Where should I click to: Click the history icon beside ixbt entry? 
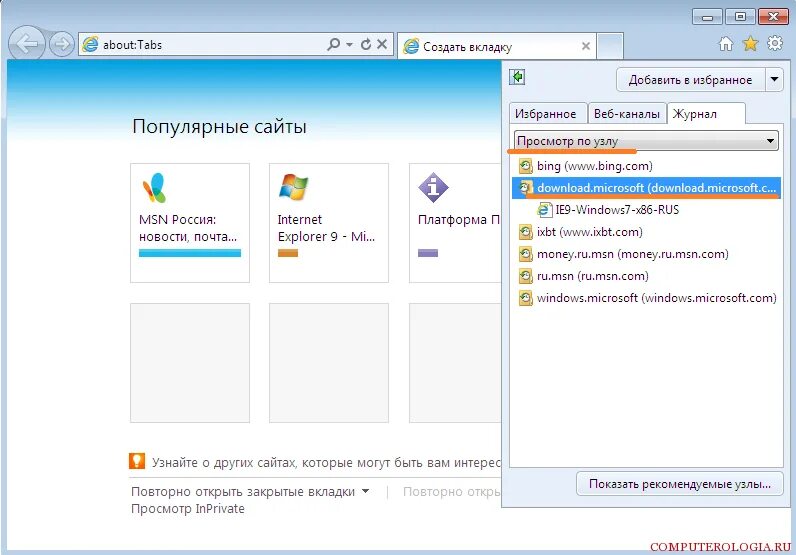pyautogui.click(x=525, y=232)
